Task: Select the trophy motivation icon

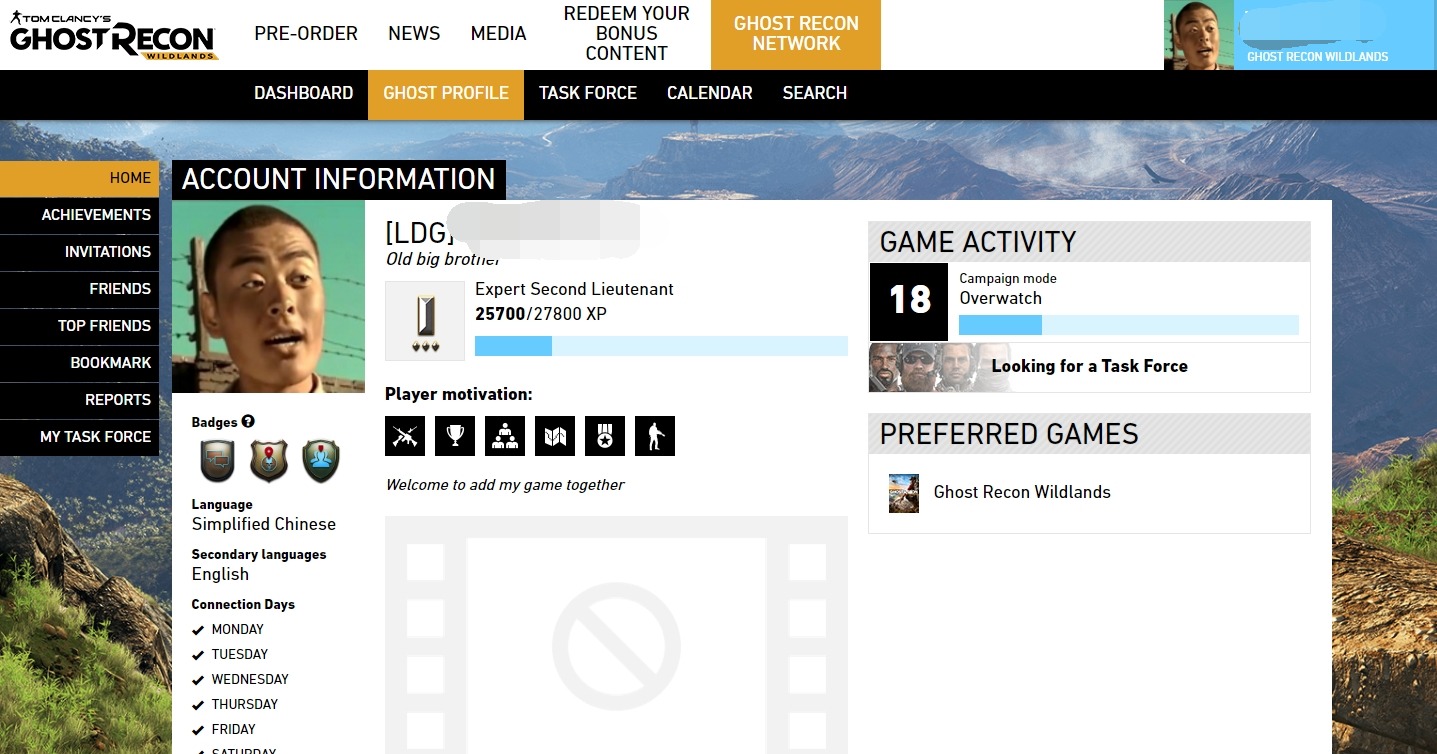Action: 455,435
